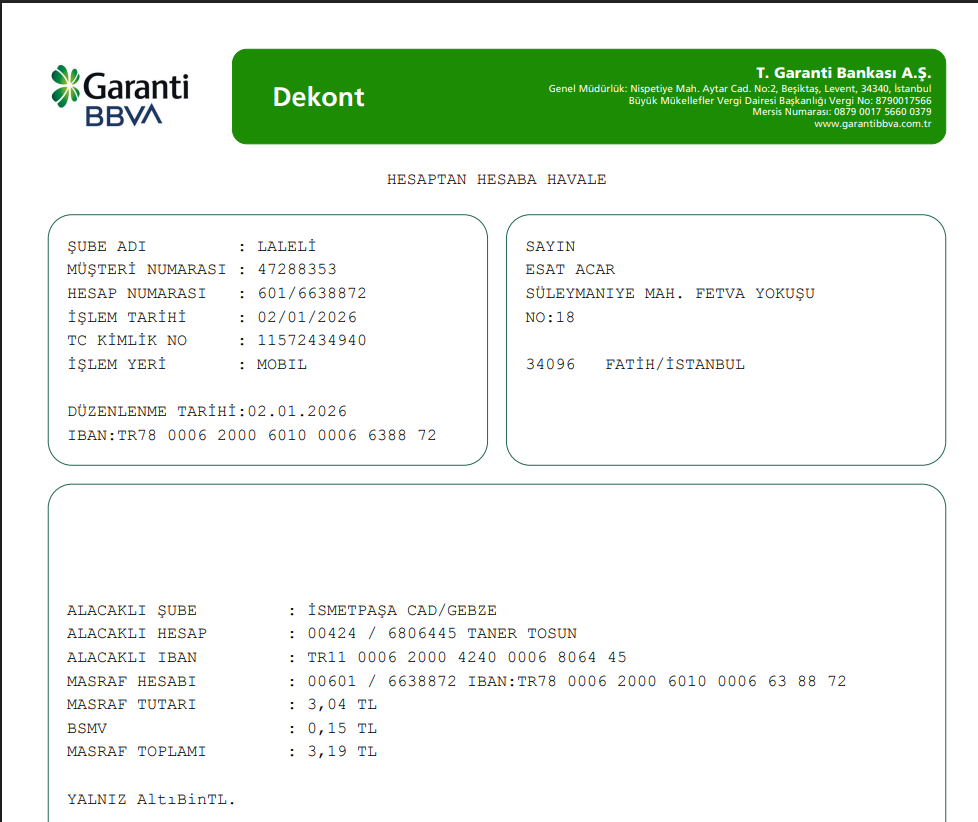
Task: Click HESAPTAN HESABA HAVALE title
Action: click(496, 180)
